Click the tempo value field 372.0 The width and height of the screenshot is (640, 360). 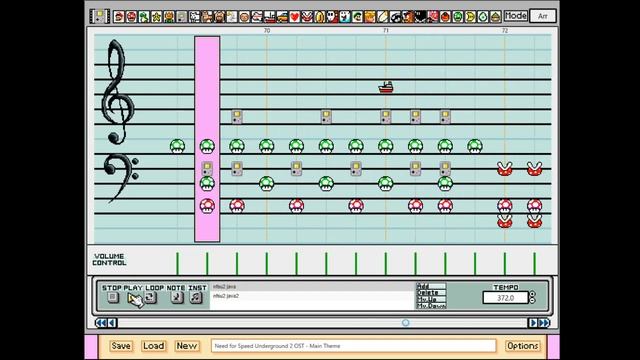pyautogui.click(x=505, y=298)
